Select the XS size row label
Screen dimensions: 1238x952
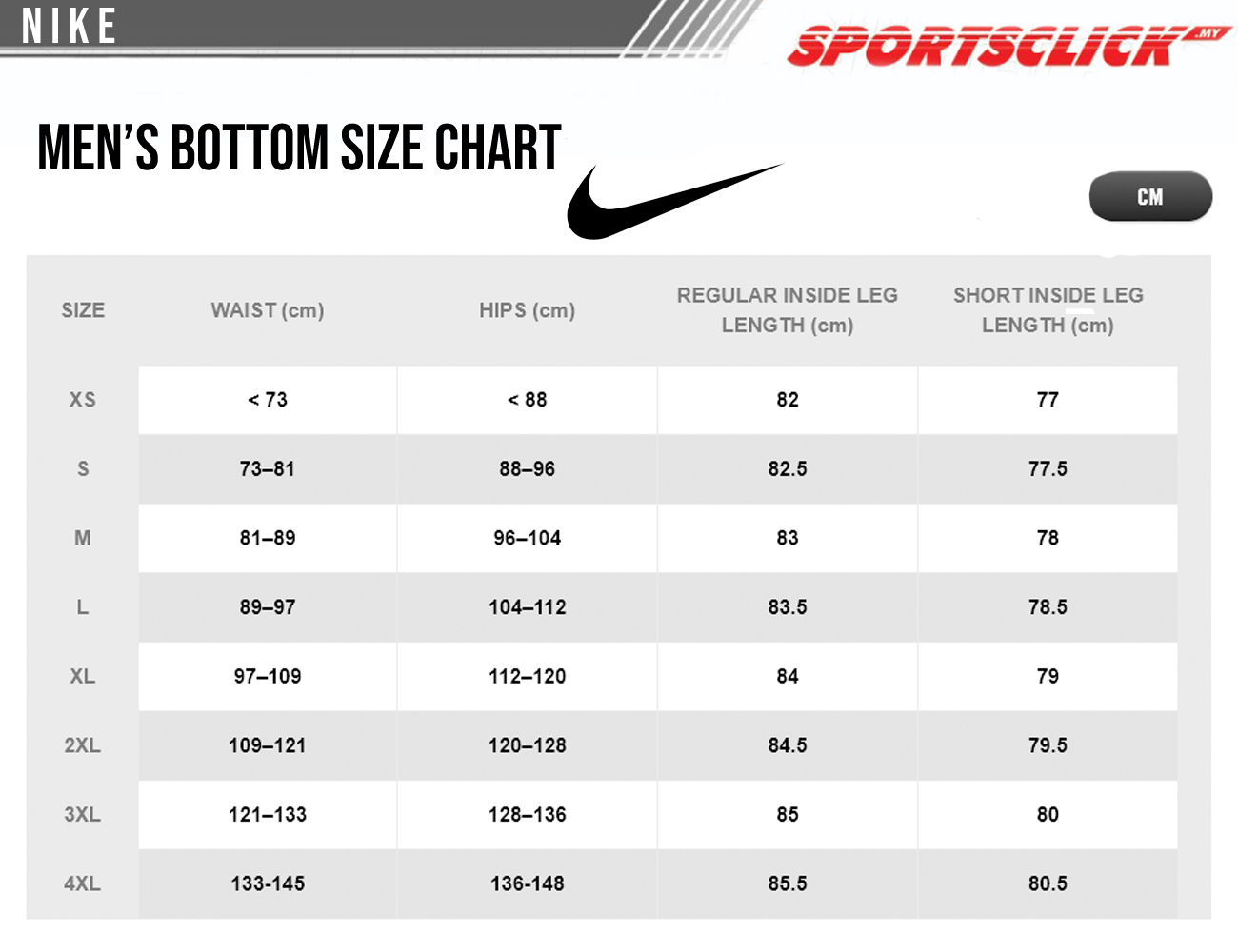[83, 400]
